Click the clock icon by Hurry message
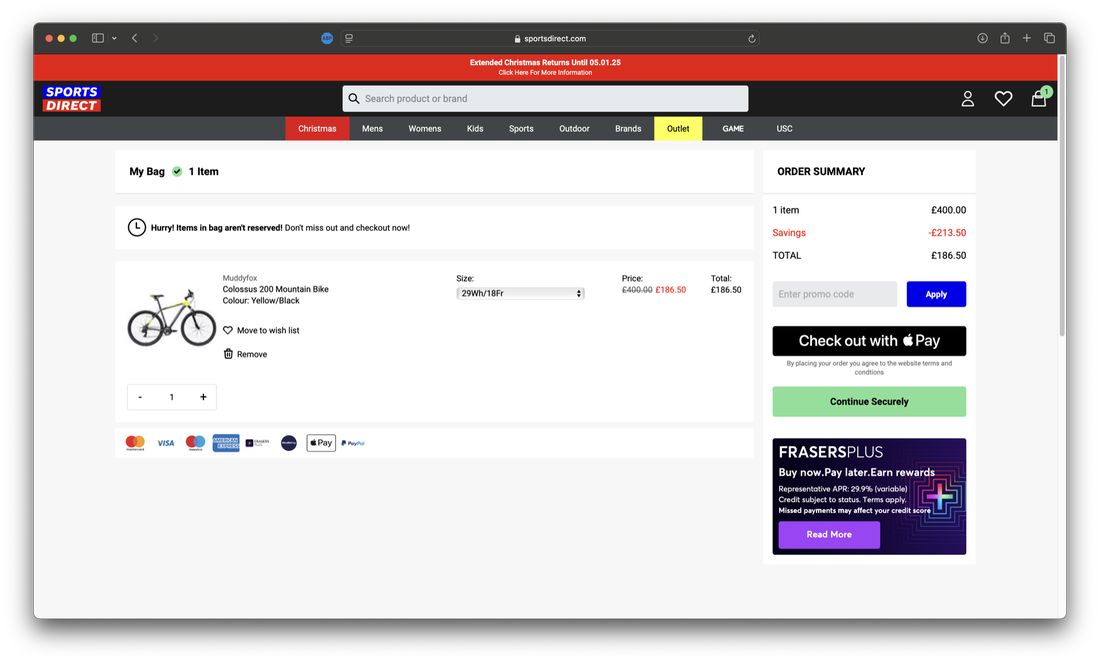The width and height of the screenshot is (1100, 663). (137, 227)
